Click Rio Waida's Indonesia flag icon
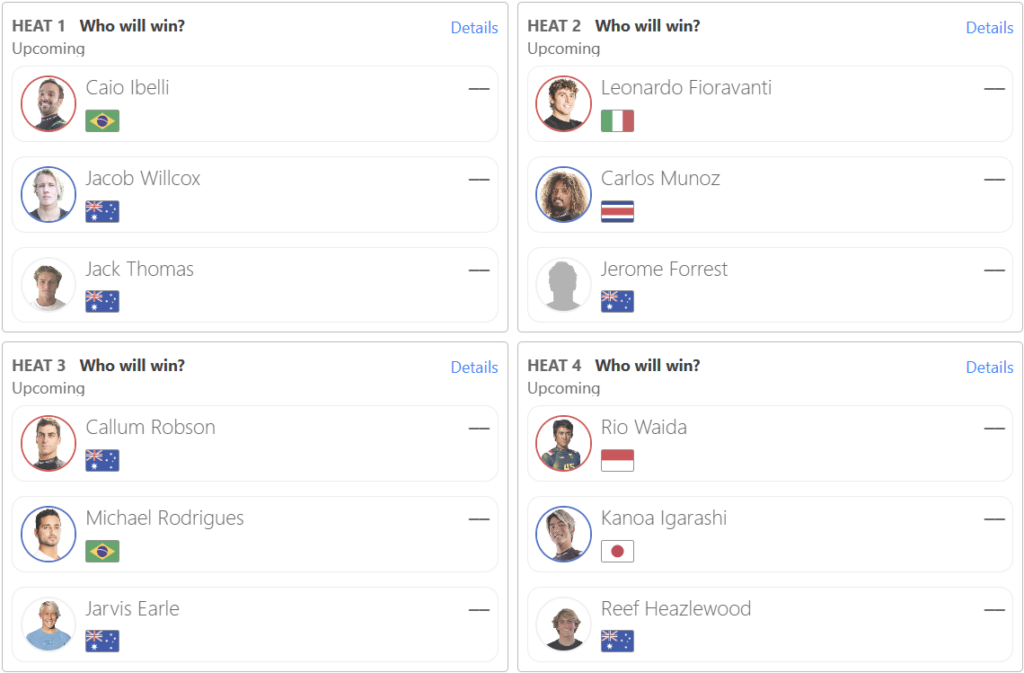This screenshot has width=1024, height=673. pyautogui.click(x=617, y=460)
